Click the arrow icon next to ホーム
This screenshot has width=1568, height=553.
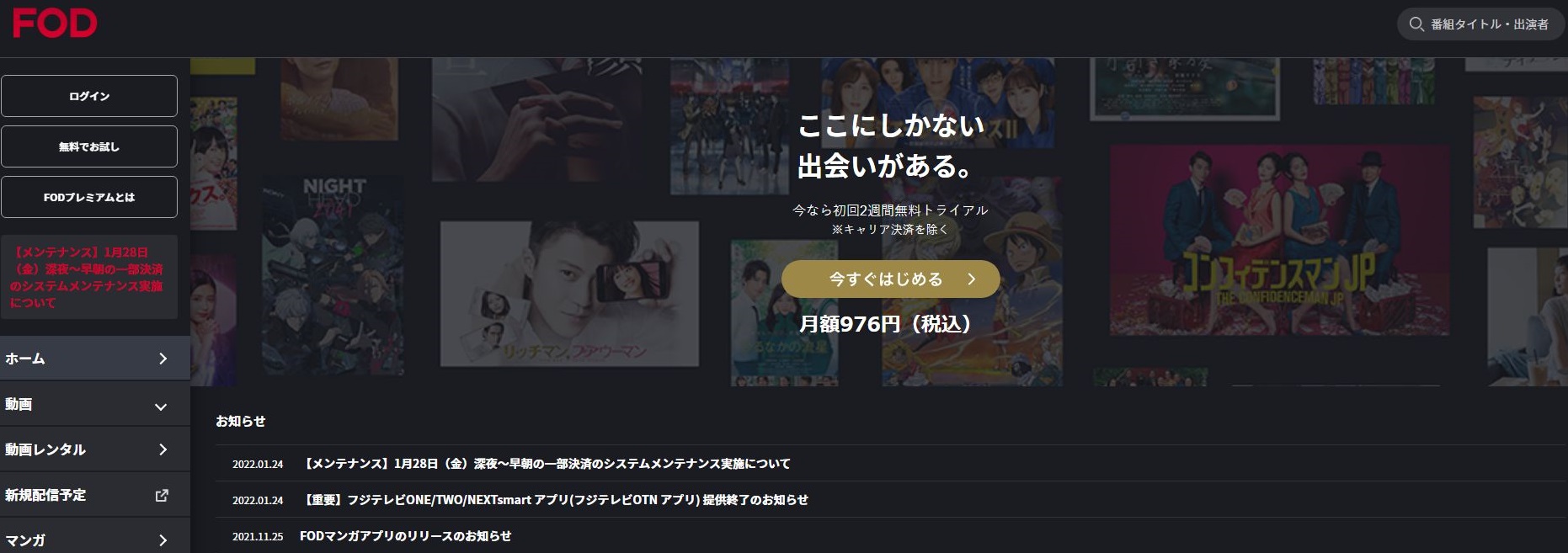click(163, 359)
